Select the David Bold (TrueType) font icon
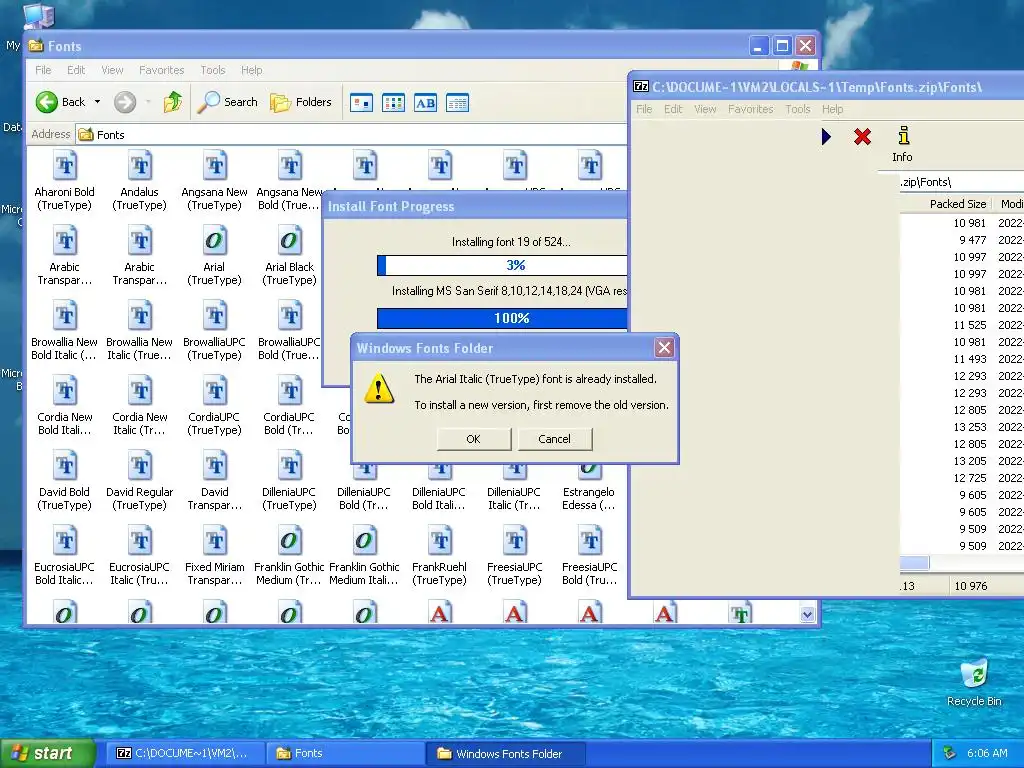This screenshot has height=768, width=1024. tap(65, 480)
